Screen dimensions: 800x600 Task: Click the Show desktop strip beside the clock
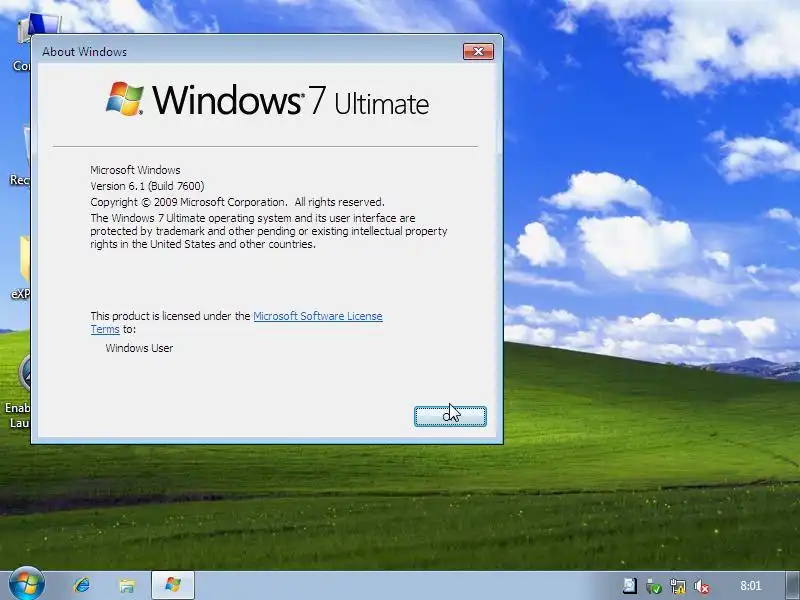click(x=793, y=585)
